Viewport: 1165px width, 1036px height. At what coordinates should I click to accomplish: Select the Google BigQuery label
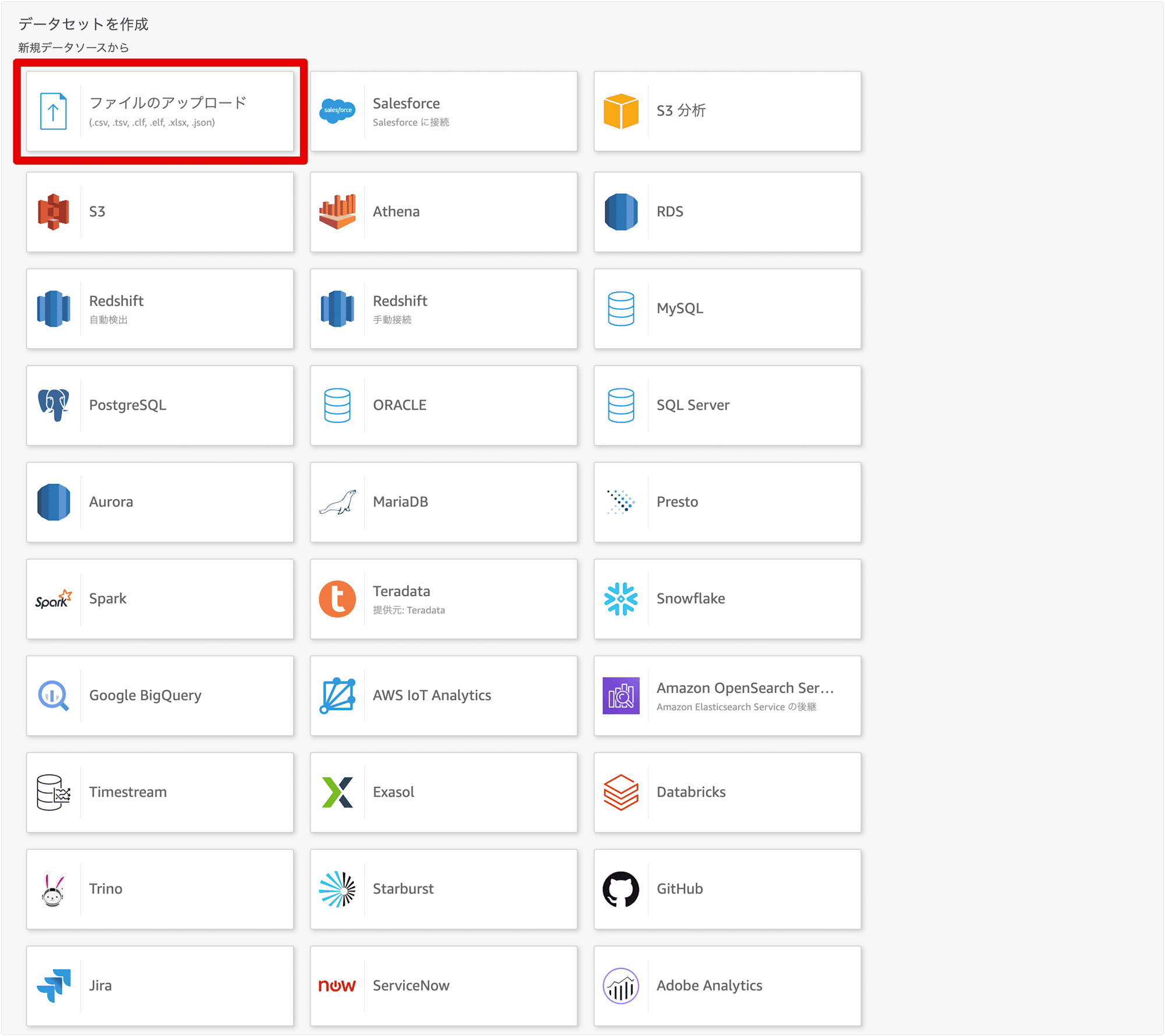(x=146, y=696)
